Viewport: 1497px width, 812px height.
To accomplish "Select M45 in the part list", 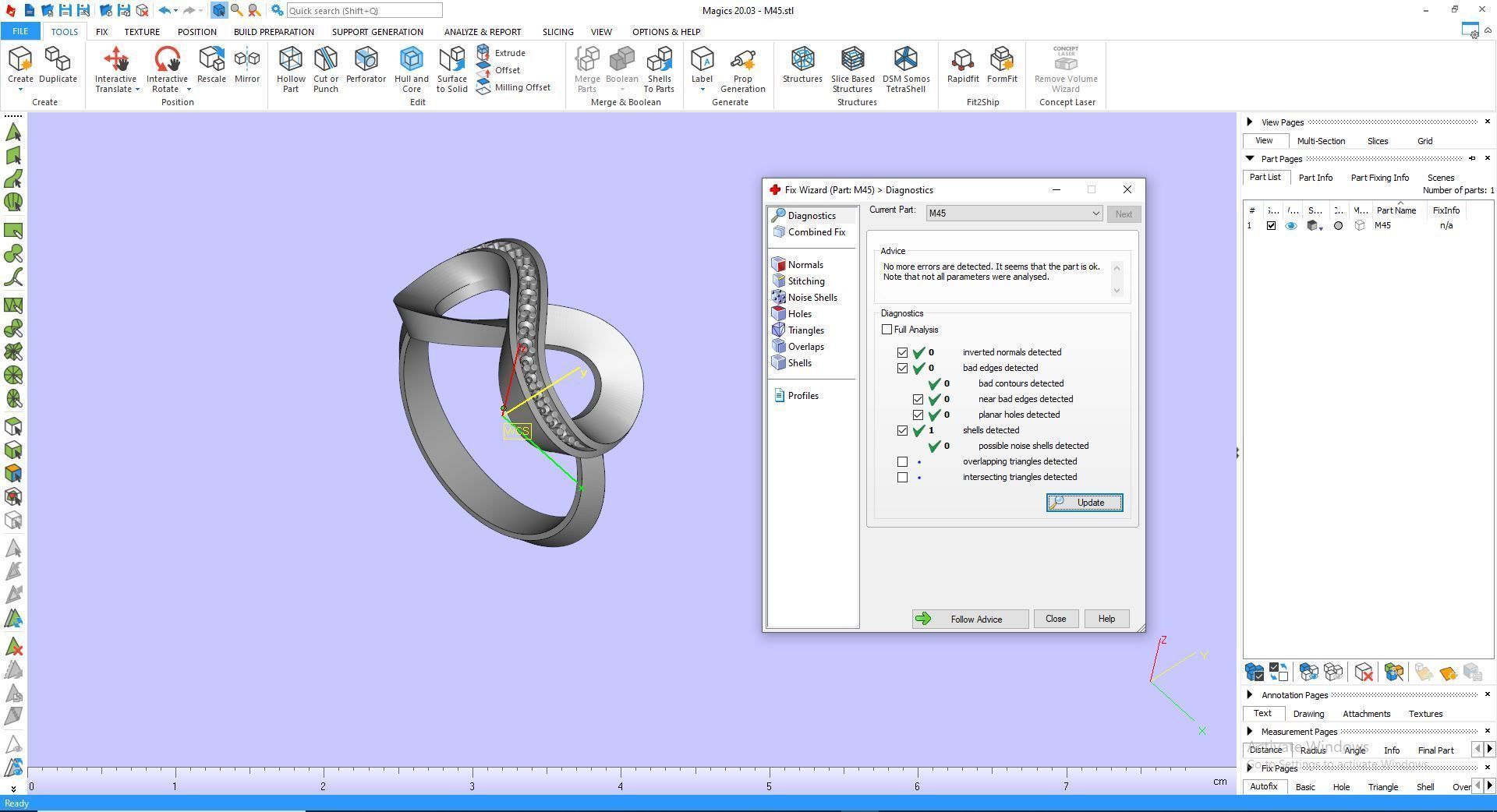I will tap(1382, 226).
